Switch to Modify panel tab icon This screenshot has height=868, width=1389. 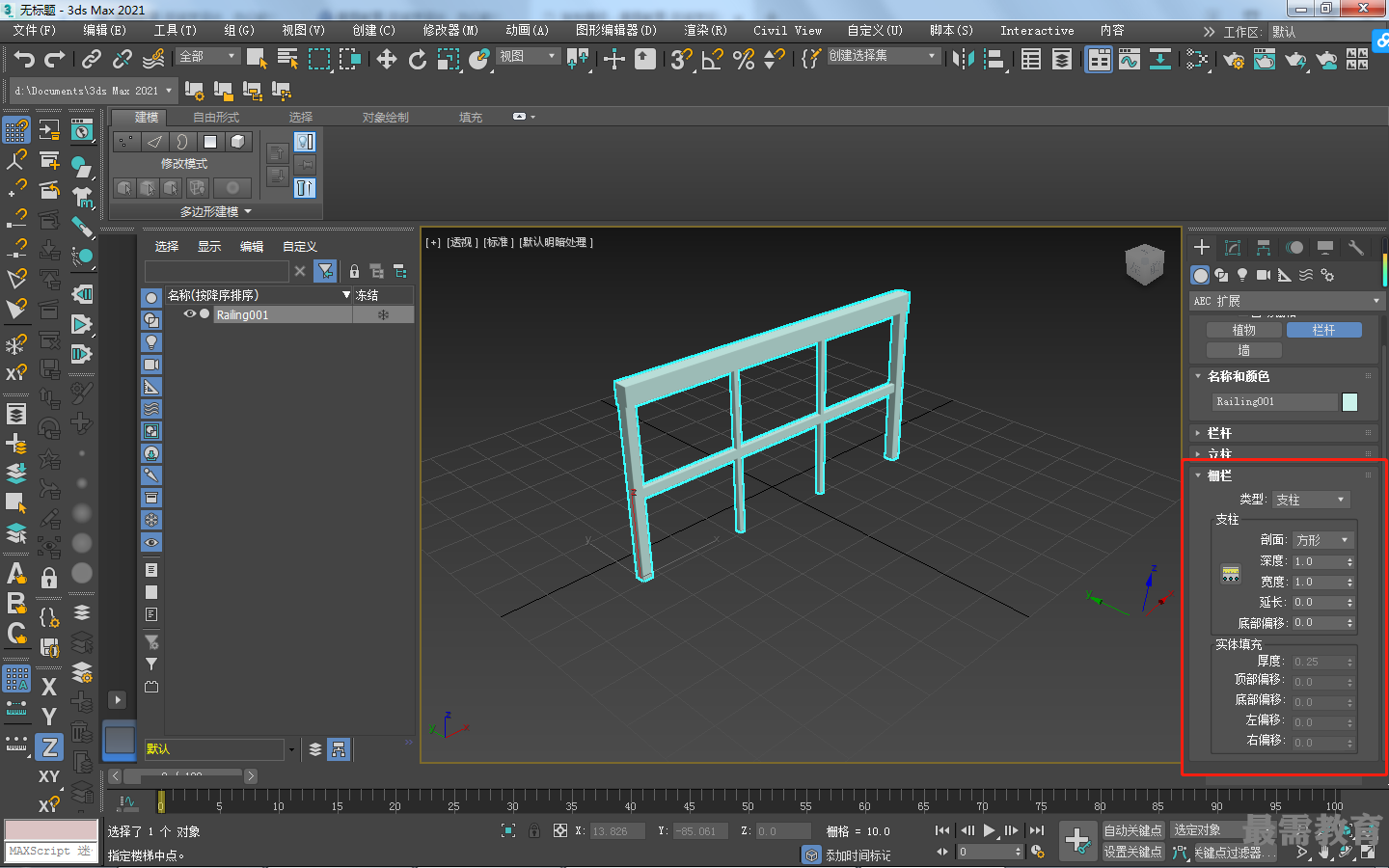[1233, 248]
